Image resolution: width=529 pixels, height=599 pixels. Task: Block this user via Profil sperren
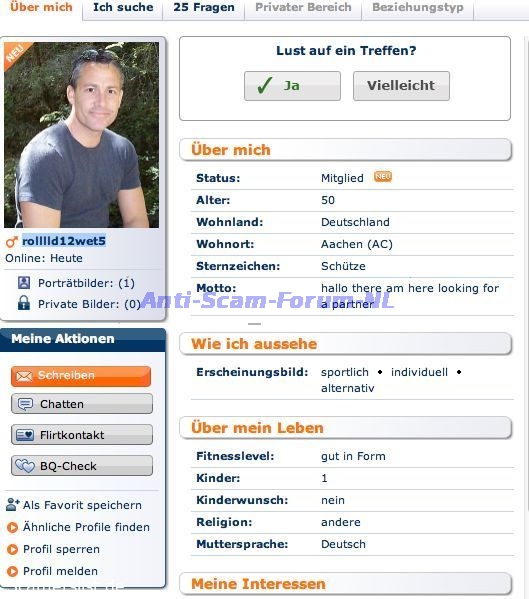[61, 549]
